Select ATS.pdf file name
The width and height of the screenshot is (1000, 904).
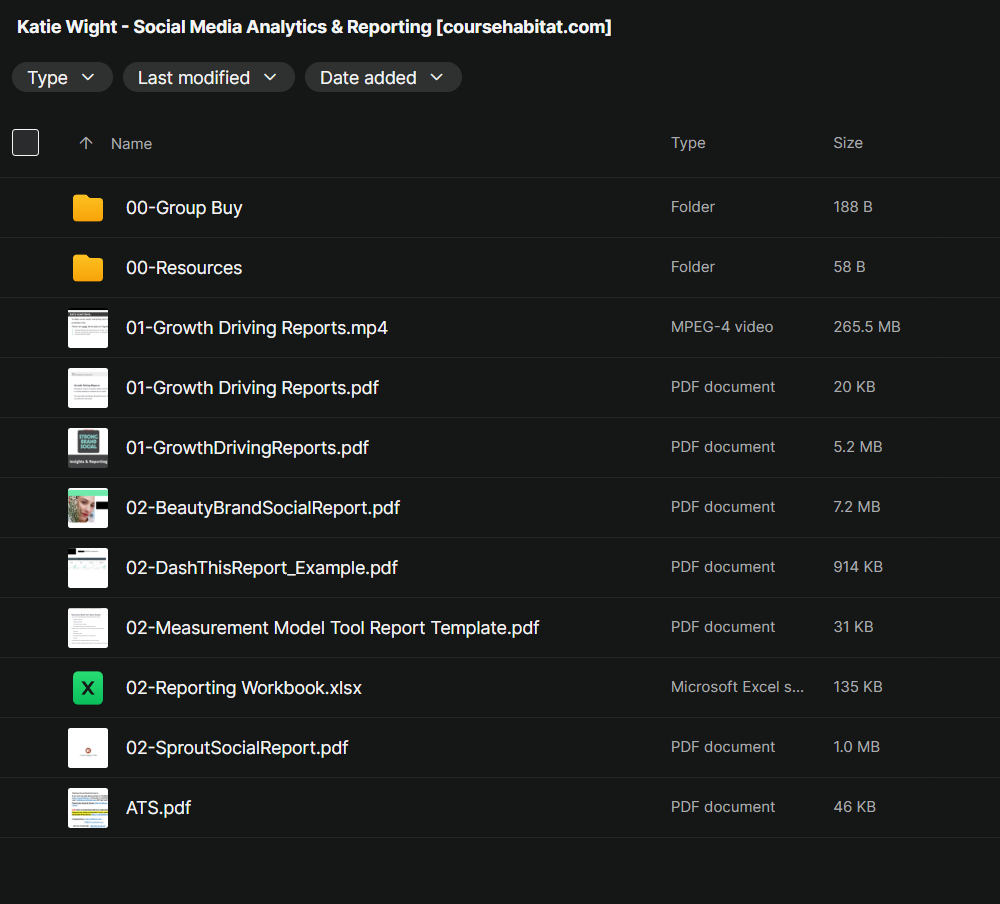tap(159, 808)
